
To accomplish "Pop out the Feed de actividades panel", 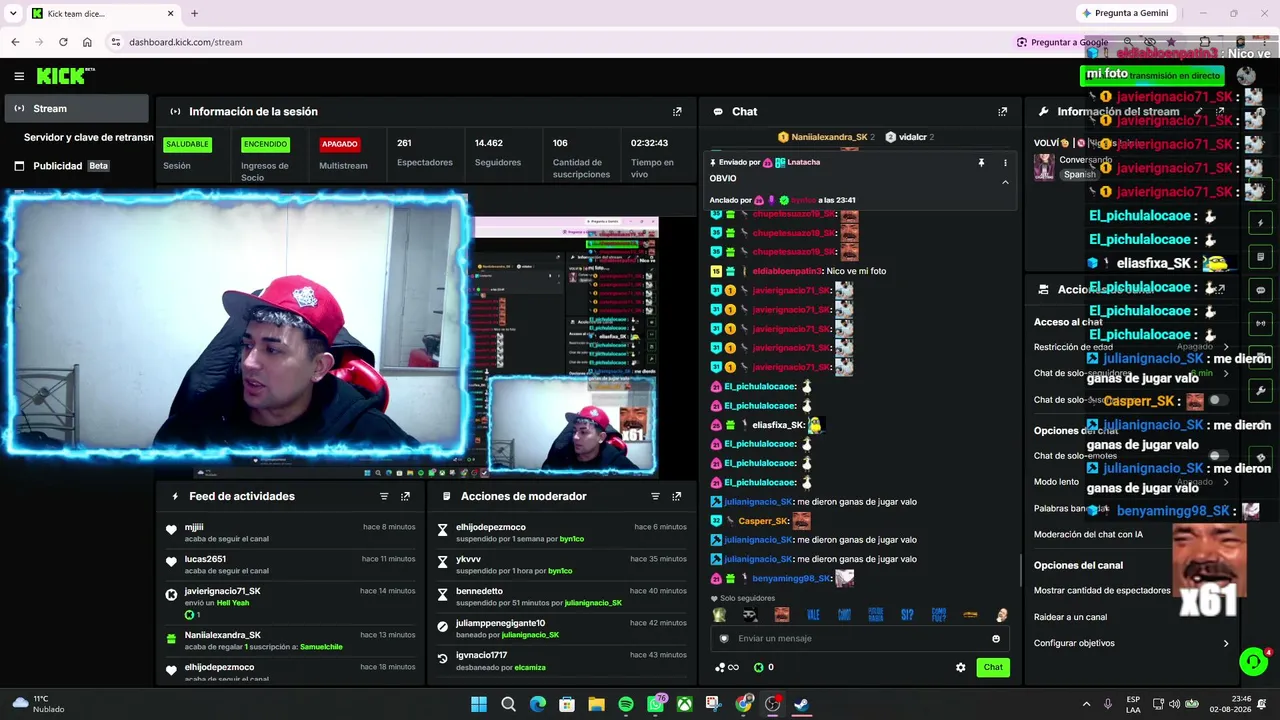I will 405,496.
